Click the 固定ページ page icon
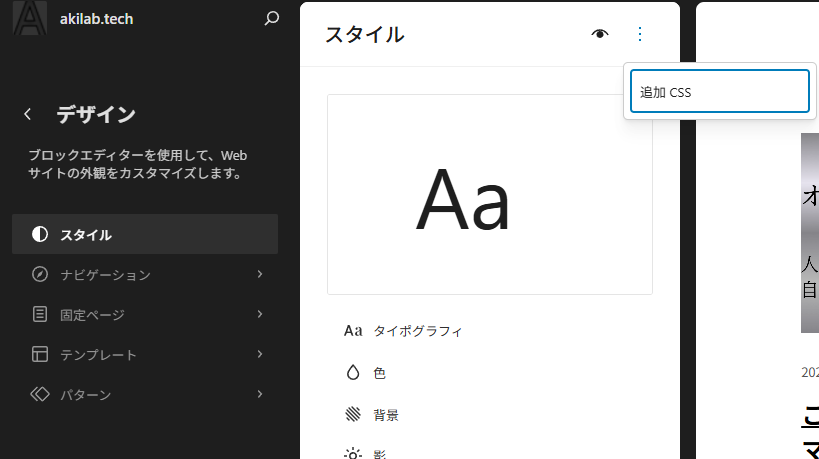The height and width of the screenshot is (459, 819). 40,314
